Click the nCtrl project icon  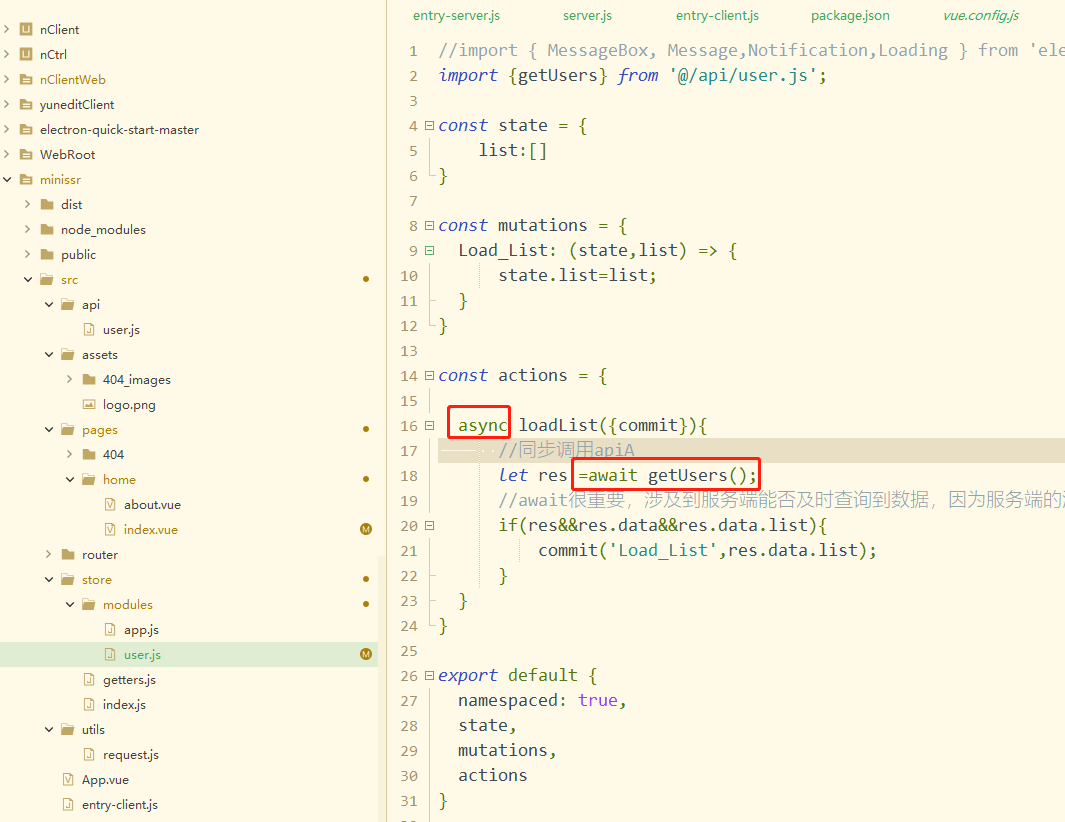point(26,55)
